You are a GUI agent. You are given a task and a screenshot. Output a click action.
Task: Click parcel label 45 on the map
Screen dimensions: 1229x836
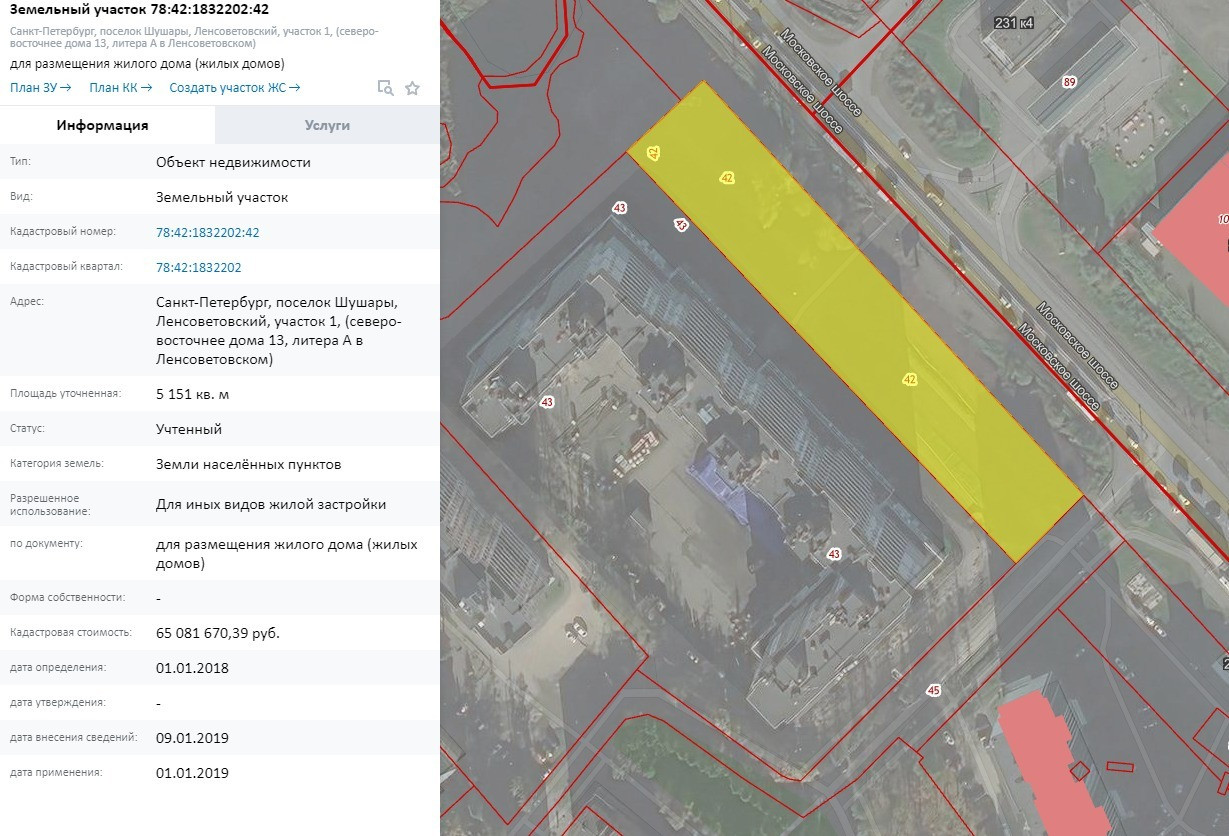click(934, 690)
